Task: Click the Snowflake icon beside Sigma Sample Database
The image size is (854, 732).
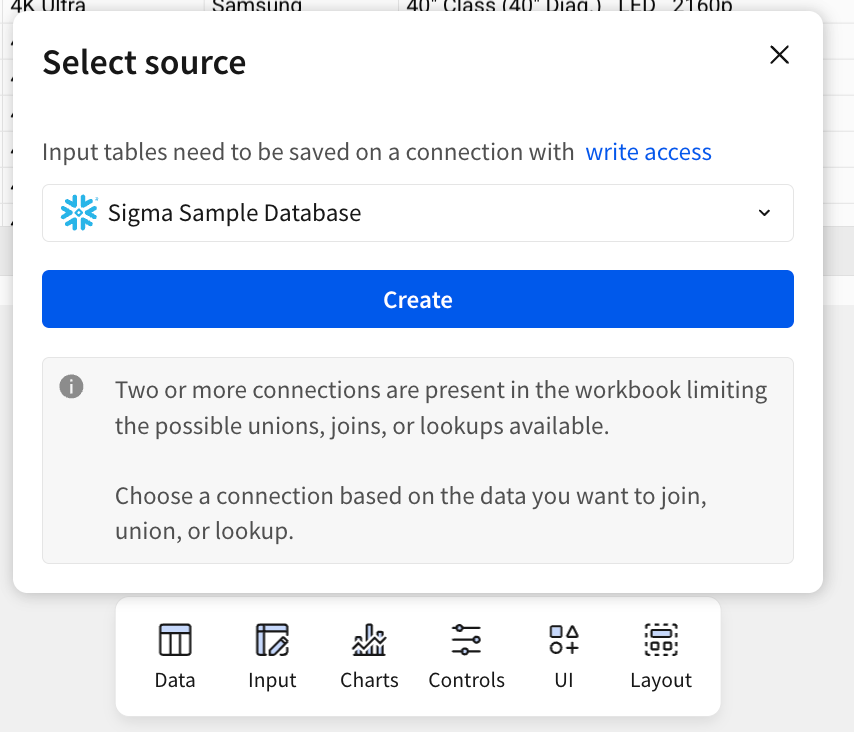Action: (x=79, y=212)
